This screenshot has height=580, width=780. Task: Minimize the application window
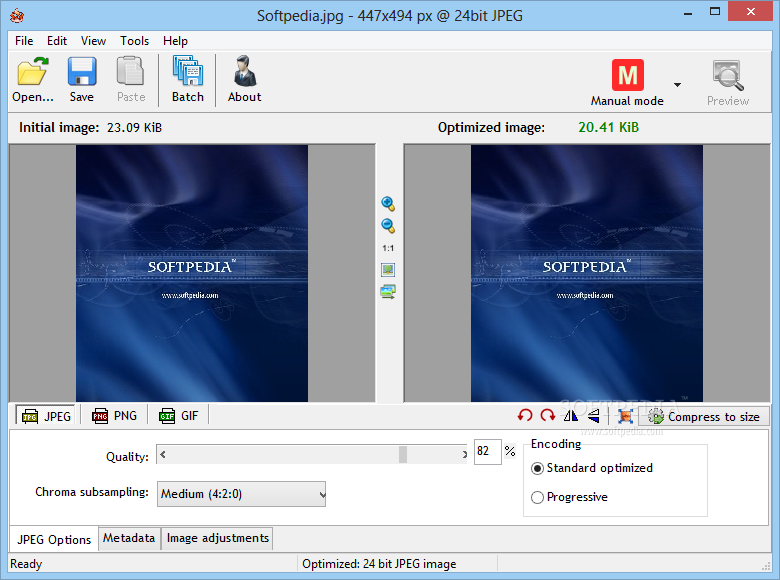tap(688, 13)
